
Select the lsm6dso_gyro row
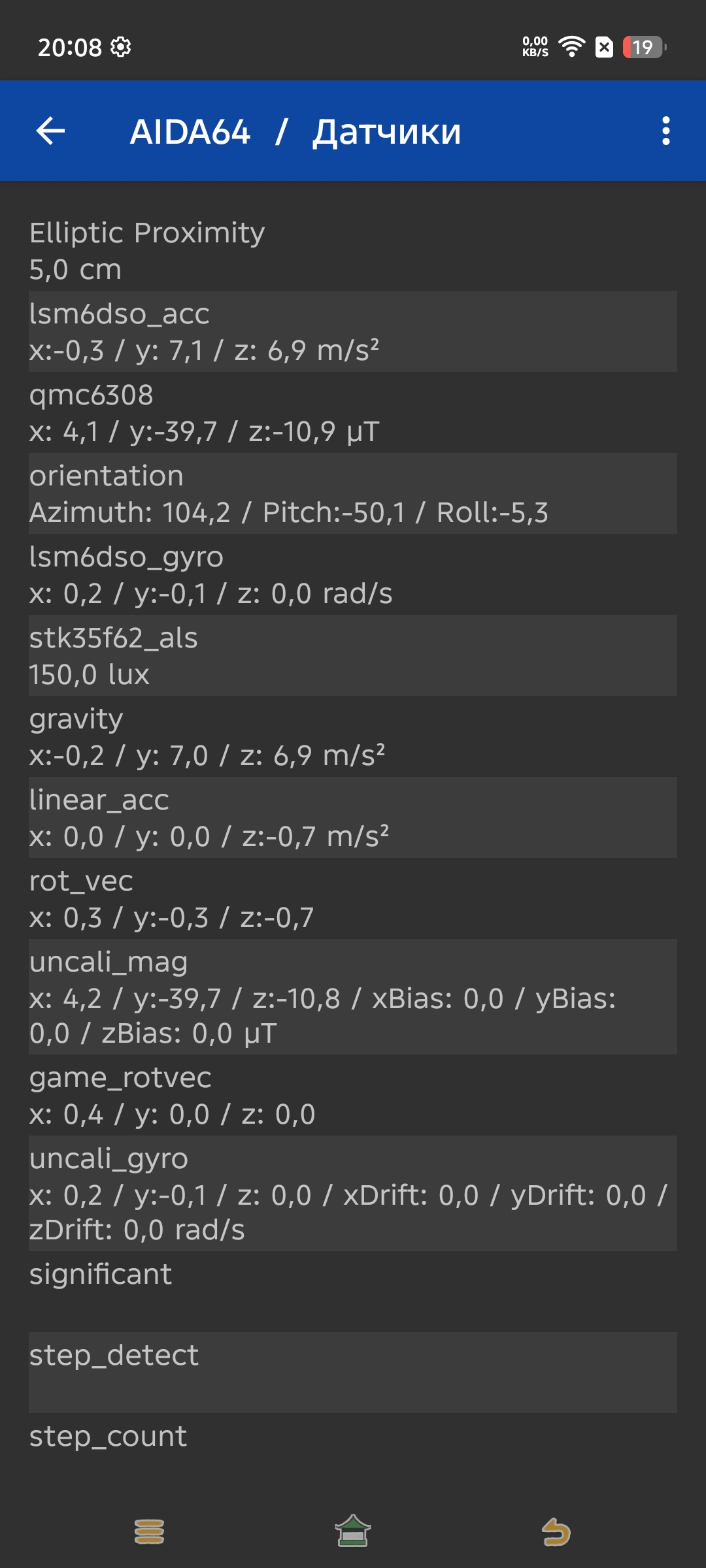click(x=353, y=575)
